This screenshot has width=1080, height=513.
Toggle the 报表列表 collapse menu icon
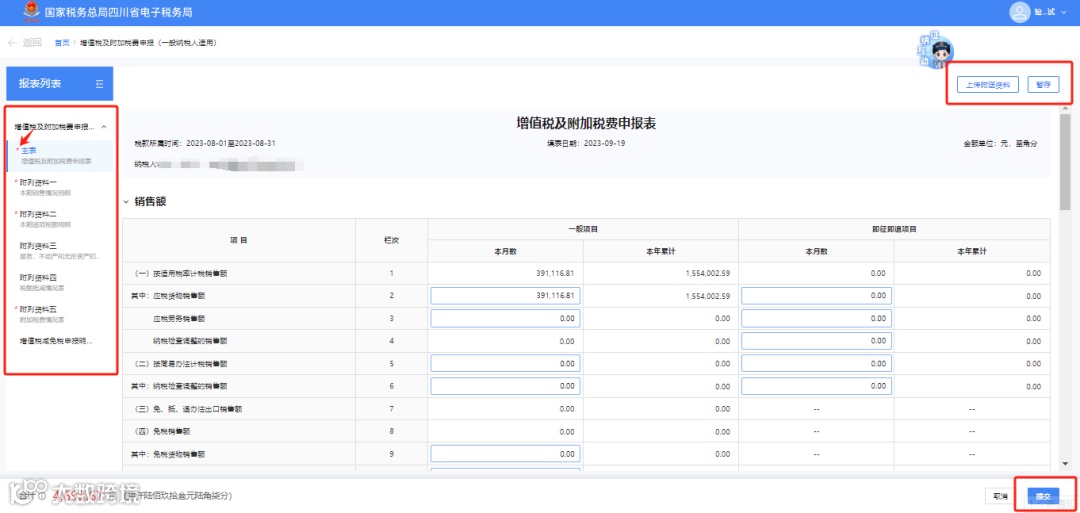click(x=99, y=84)
